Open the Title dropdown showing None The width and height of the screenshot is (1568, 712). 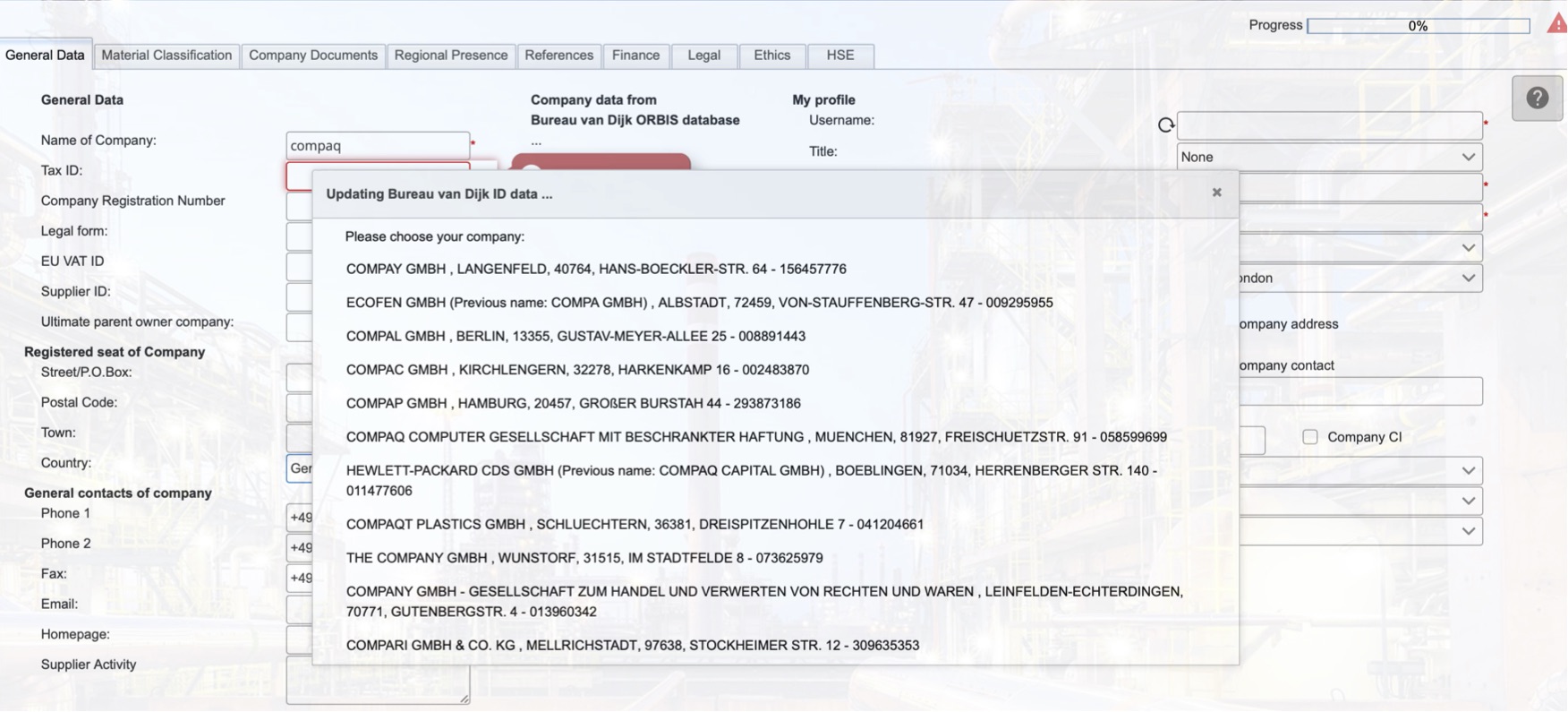coord(1329,157)
